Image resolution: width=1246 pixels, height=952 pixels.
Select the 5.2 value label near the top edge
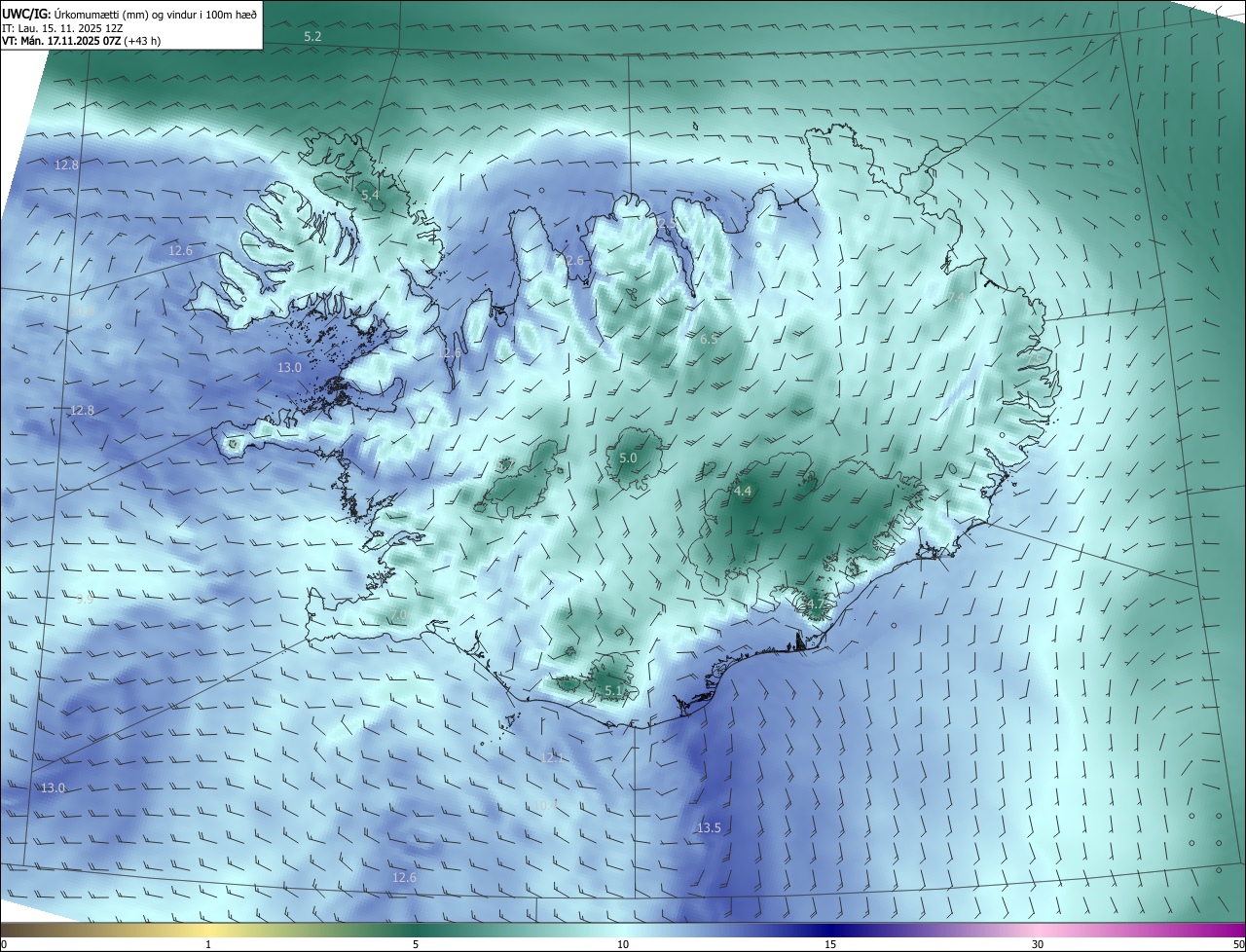pos(312,36)
